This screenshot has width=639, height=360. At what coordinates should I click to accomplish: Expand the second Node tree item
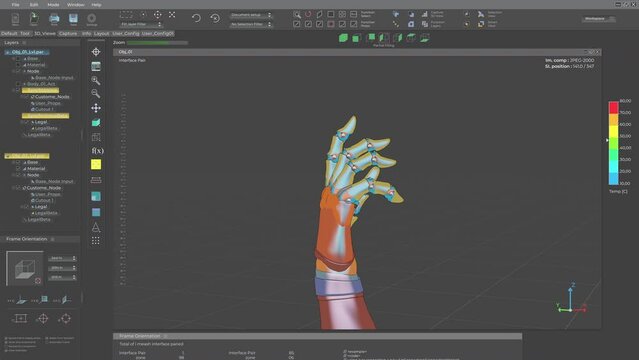[x=13, y=175]
